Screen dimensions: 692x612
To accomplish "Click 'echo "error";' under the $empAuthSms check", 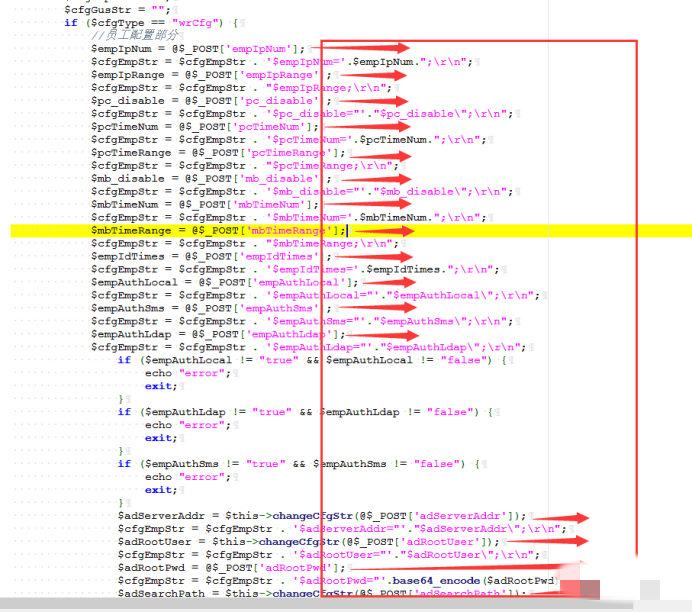I will click(x=188, y=478).
